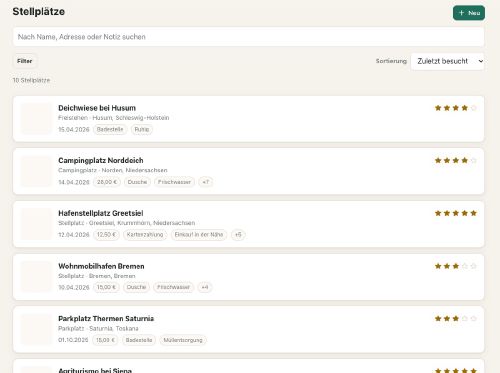Click the five-star rating of Hafenstellplatz Greetsiel
Viewport: 500px width, 373px height.
(x=456, y=213)
